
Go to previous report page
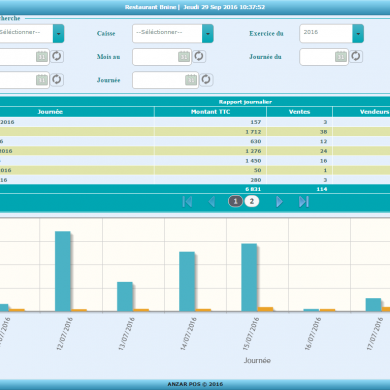(212, 202)
